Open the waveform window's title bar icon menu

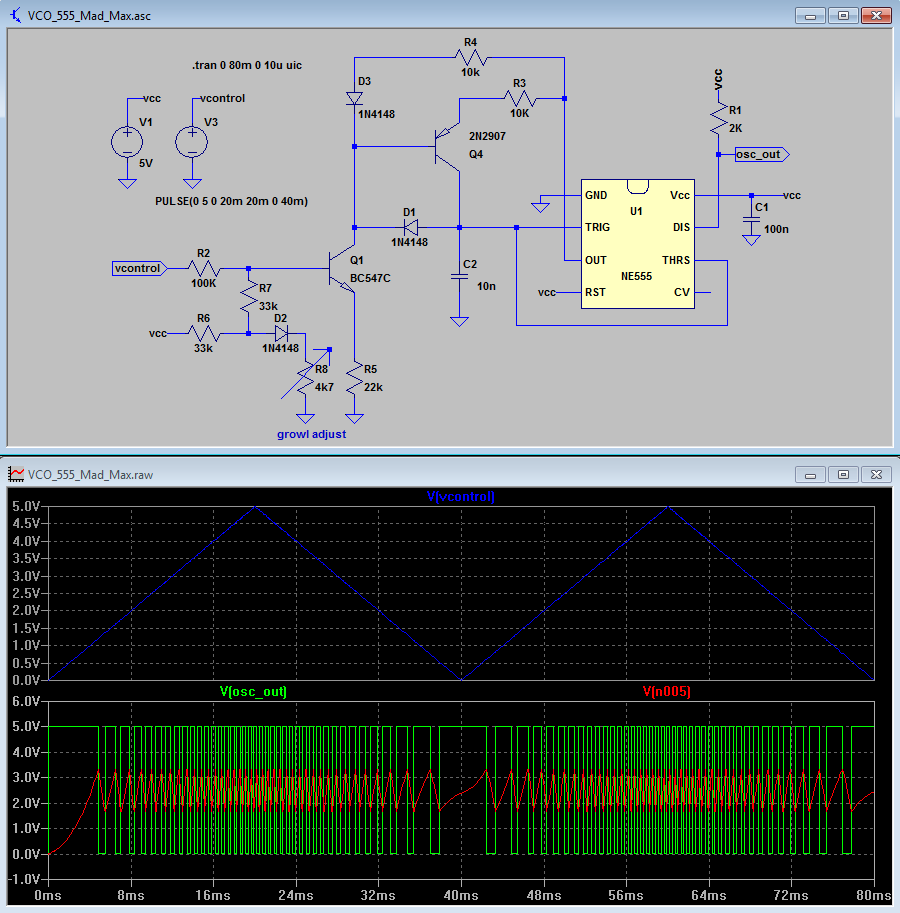coord(16,475)
